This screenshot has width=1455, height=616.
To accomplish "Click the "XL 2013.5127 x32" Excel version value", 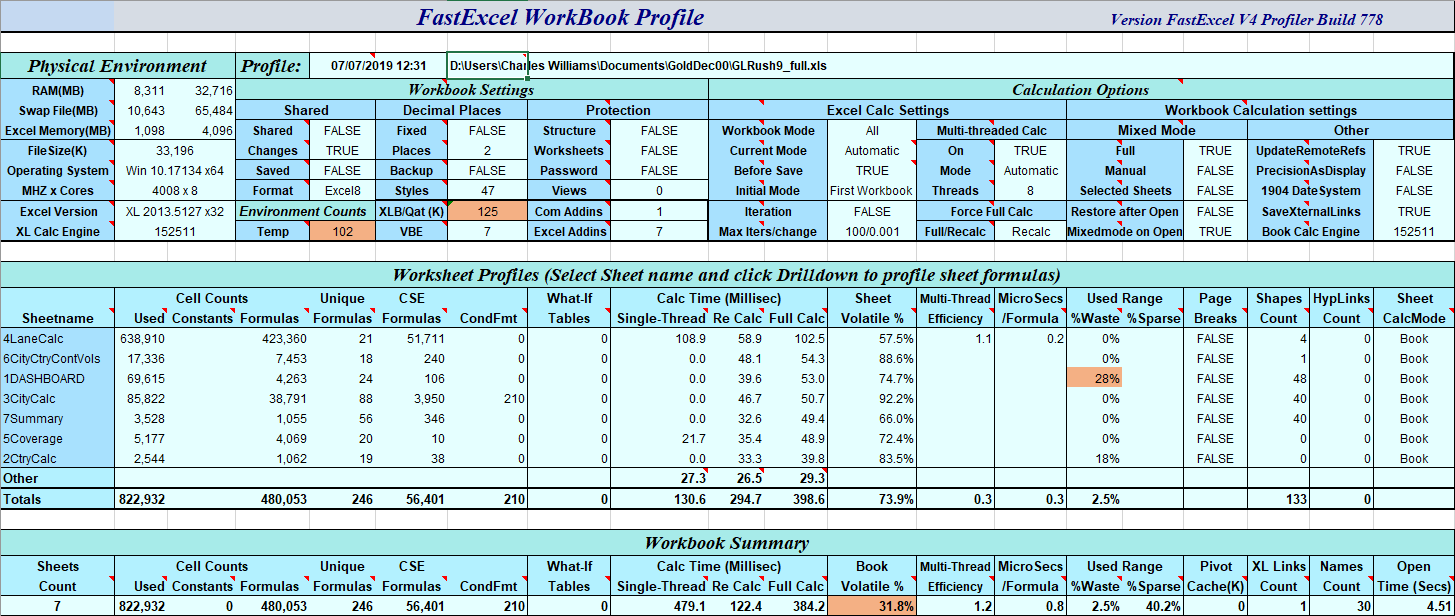I will pyautogui.click(x=175, y=211).
